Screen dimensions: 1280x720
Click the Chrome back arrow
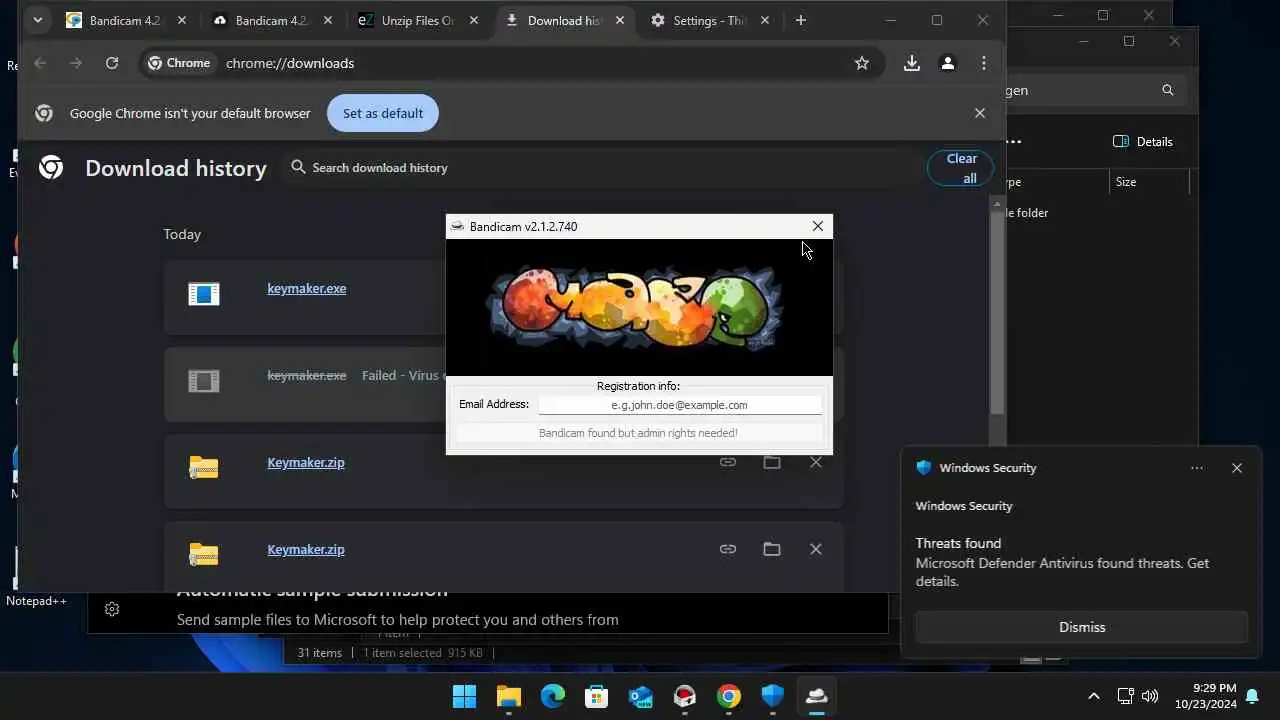[40, 63]
